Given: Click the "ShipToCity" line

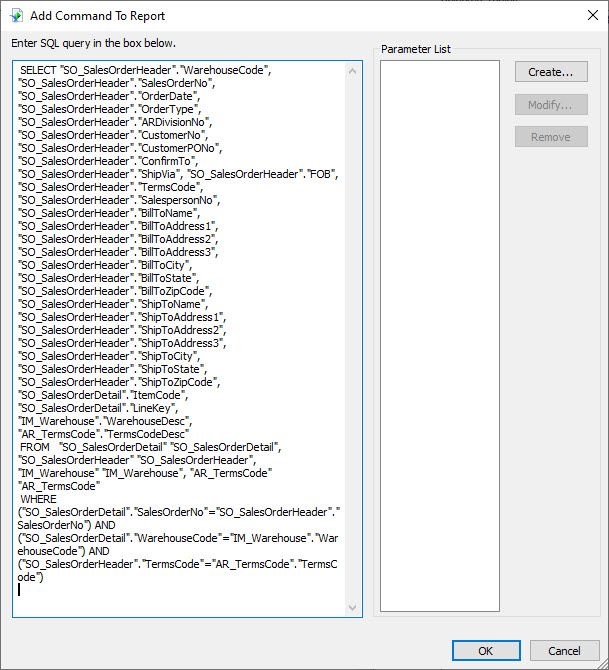Looking at the screenshot, I should [x=109, y=356].
